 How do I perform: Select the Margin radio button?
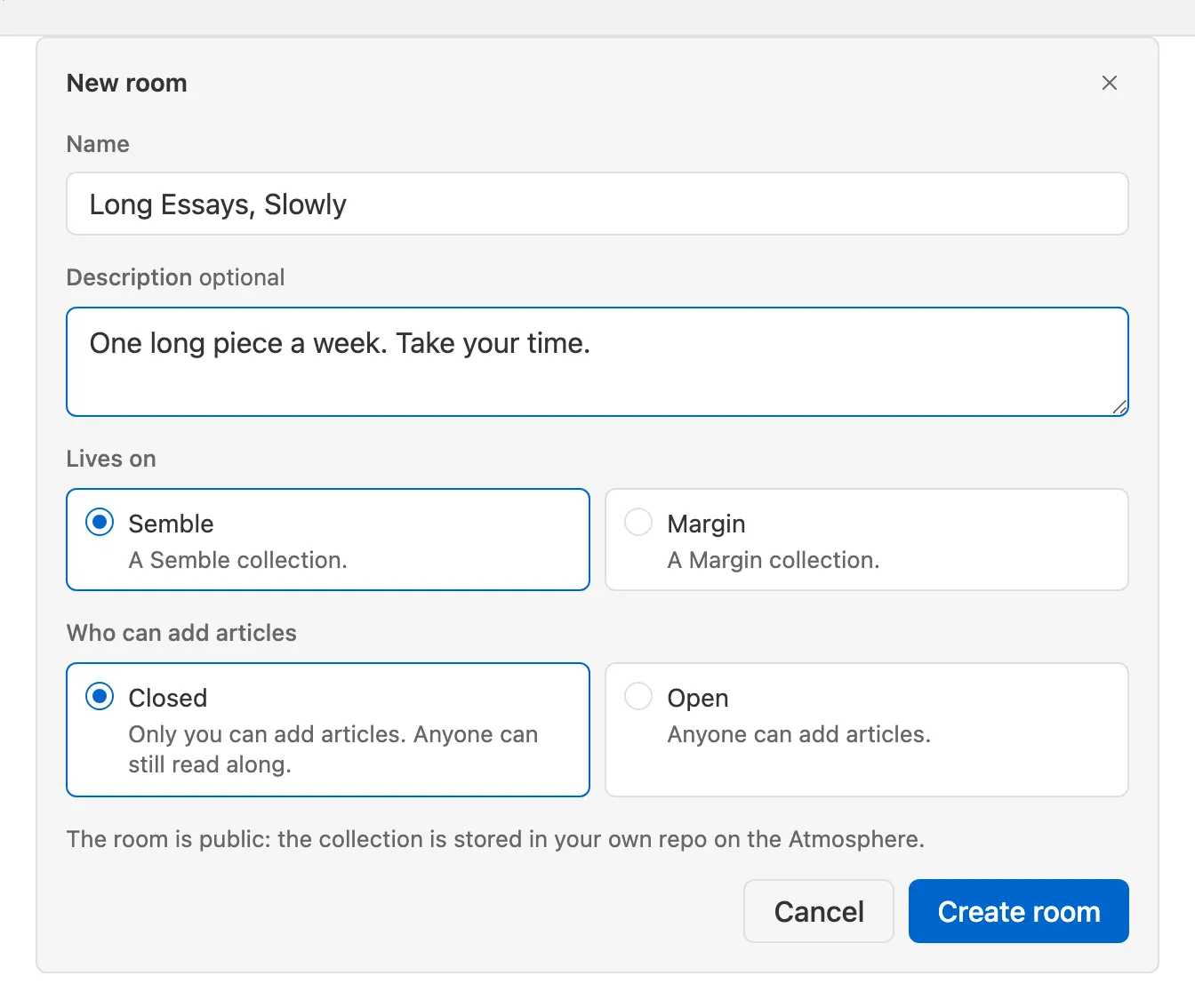638,522
